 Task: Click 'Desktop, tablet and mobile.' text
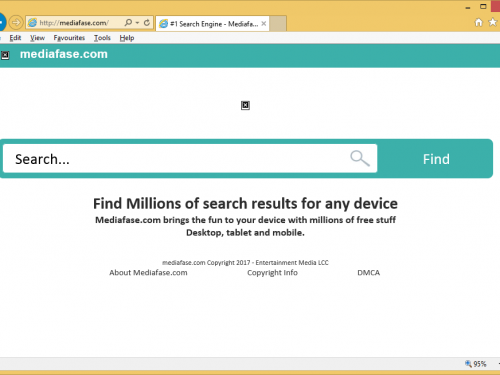tap(245, 233)
